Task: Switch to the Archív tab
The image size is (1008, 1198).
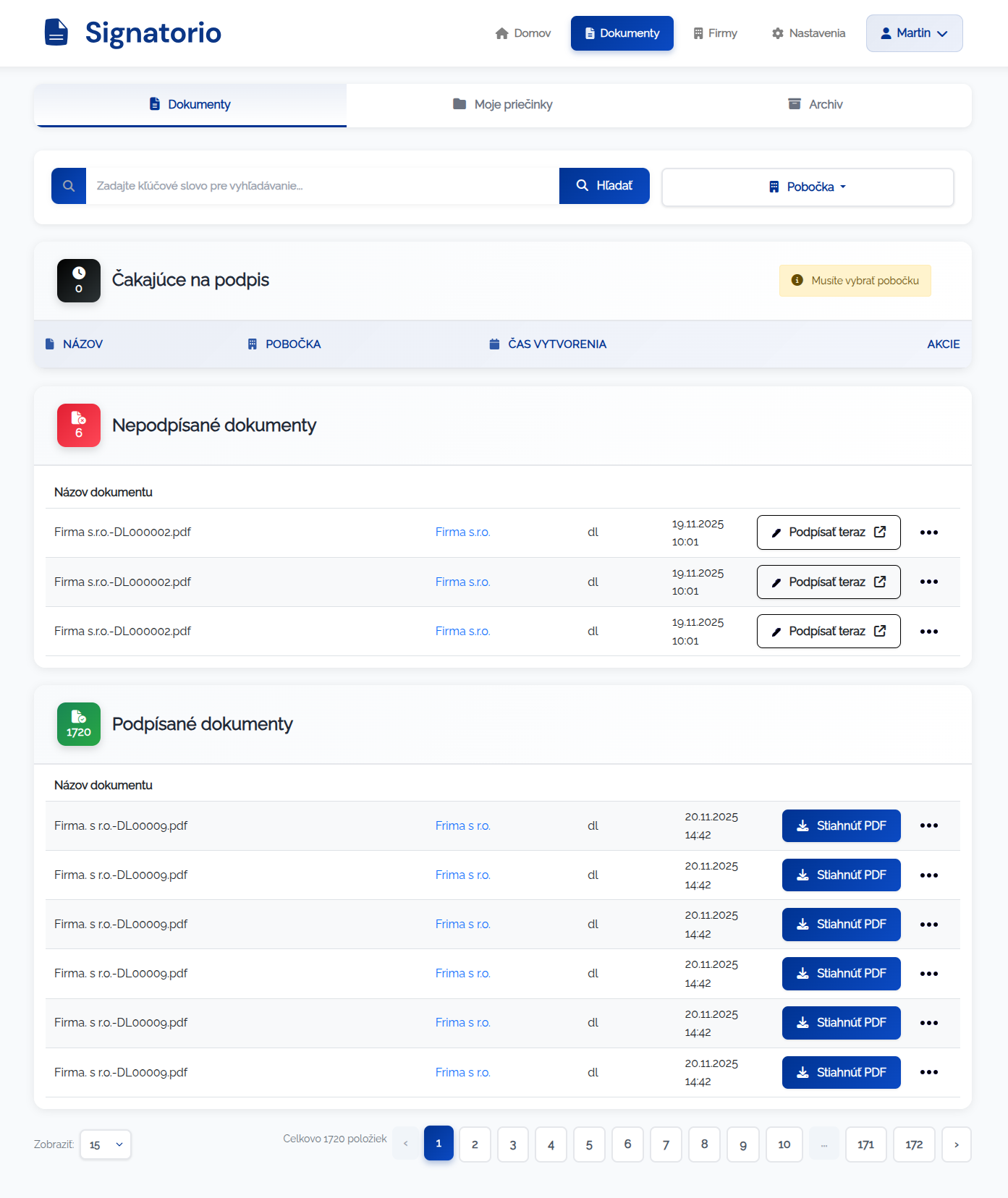Action: [816, 105]
